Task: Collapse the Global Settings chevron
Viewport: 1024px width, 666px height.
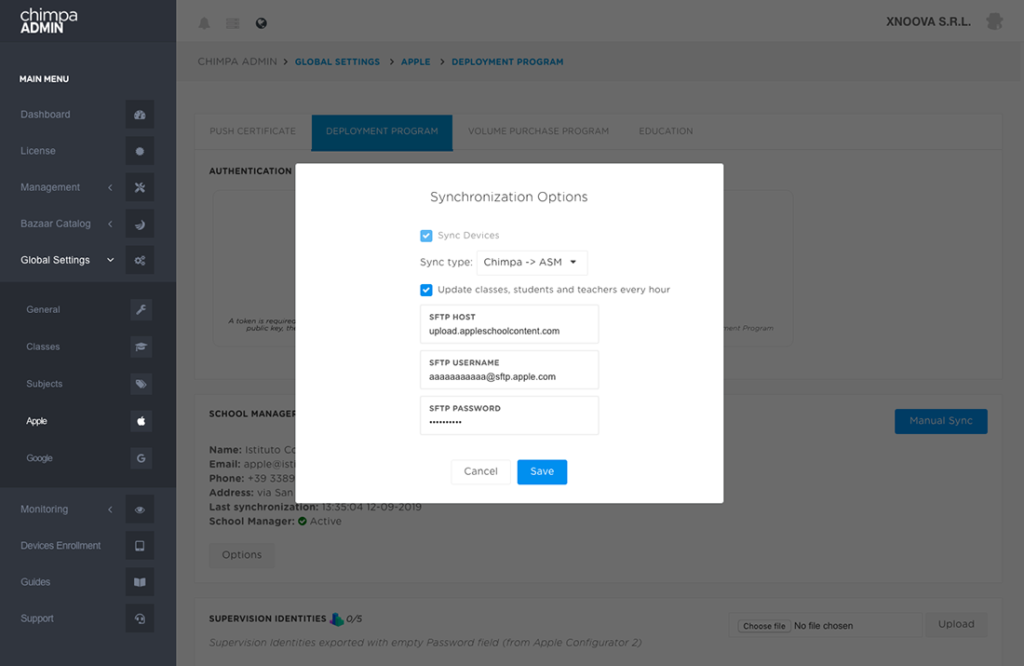Action: pos(110,260)
